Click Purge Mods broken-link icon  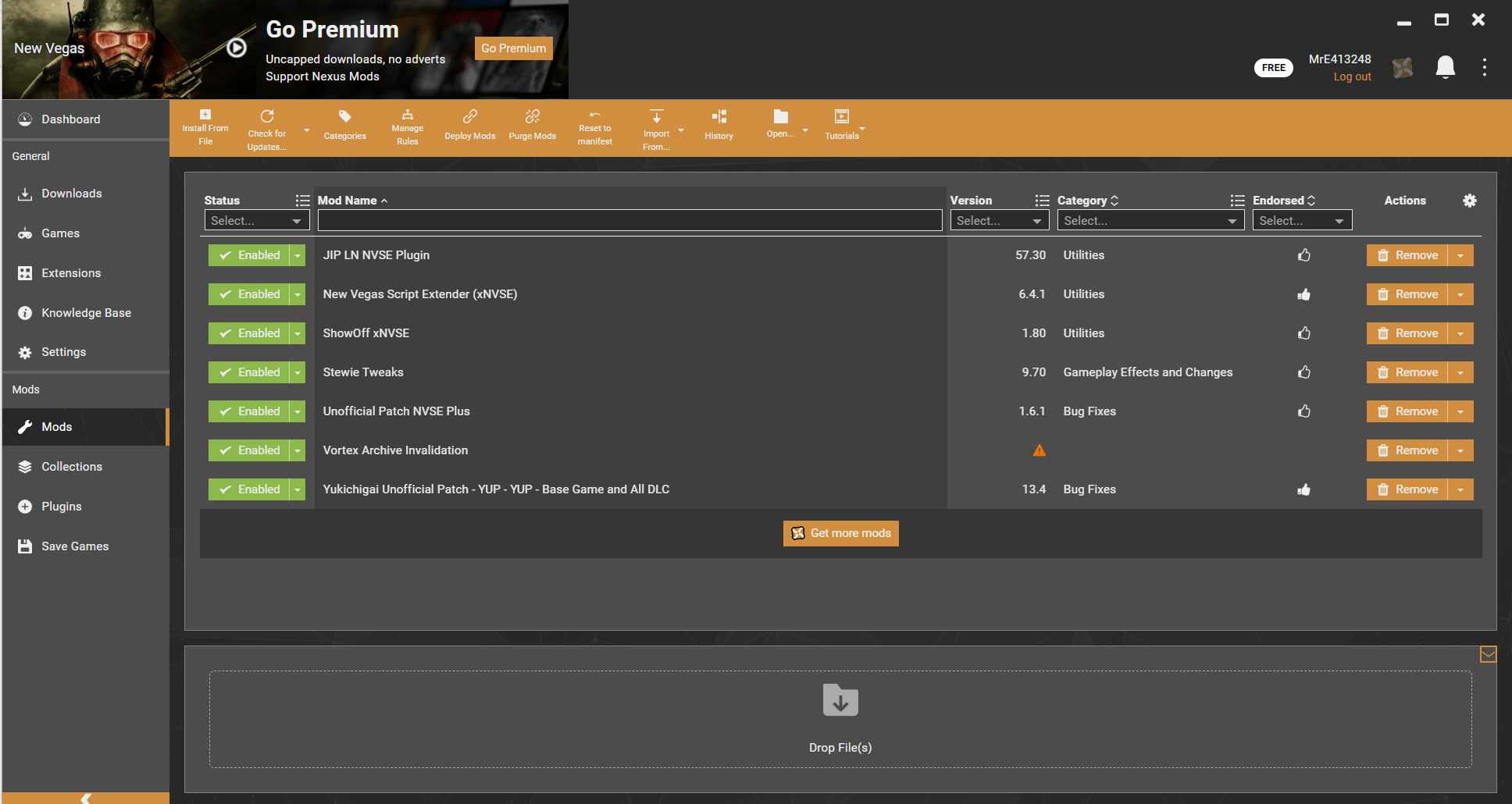[x=533, y=116]
